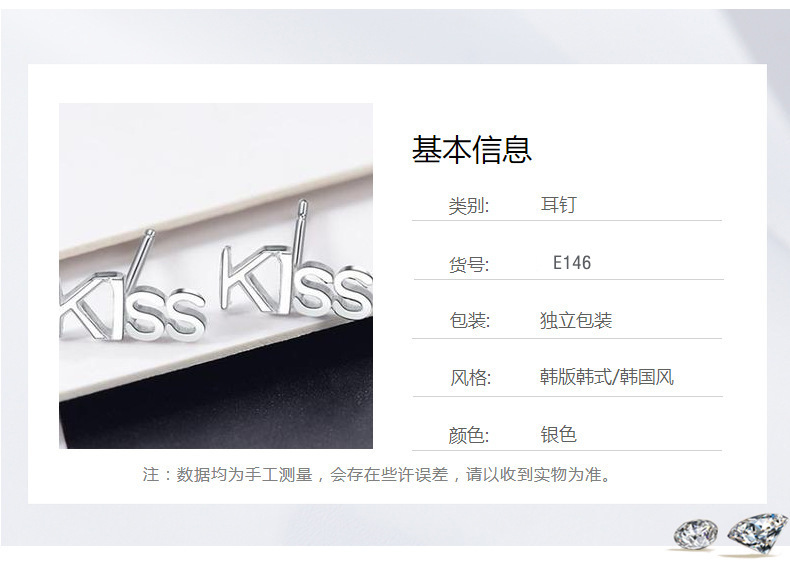
Task: Select the 风格 label
Action: click(x=470, y=377)
